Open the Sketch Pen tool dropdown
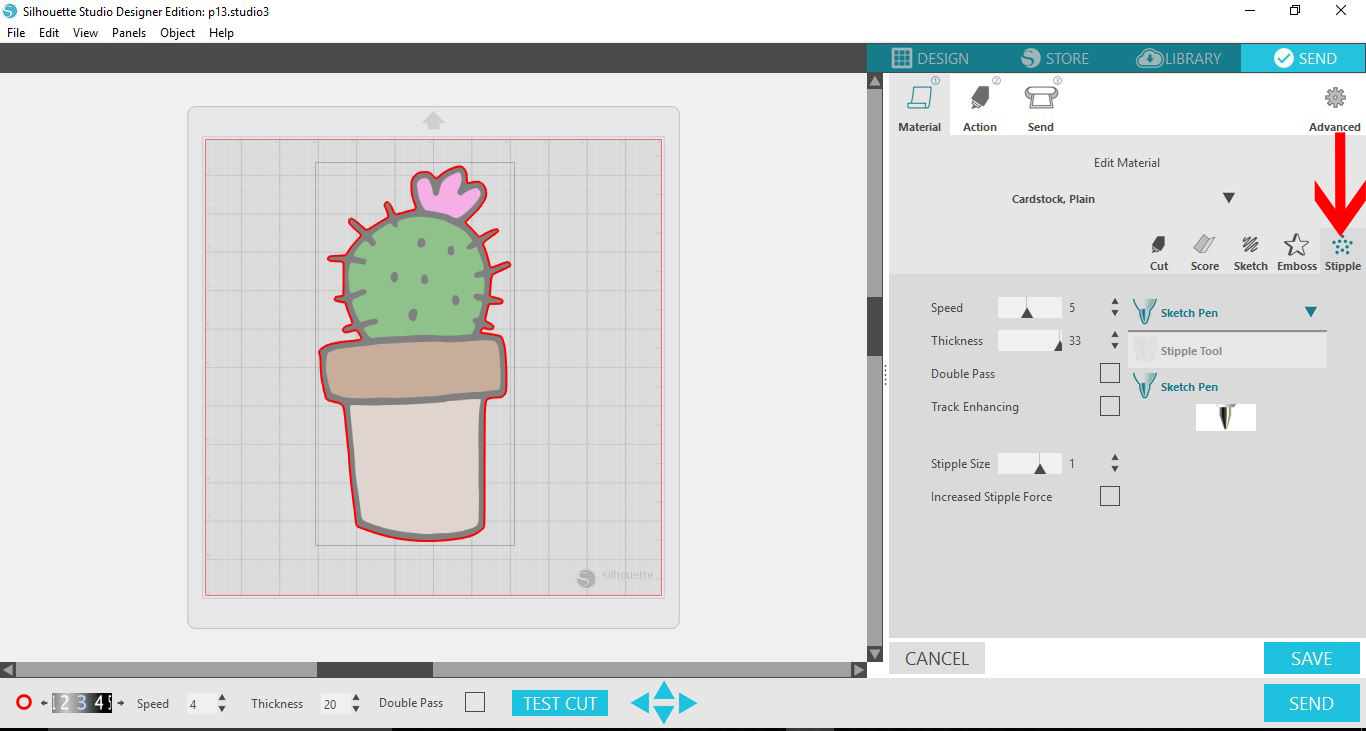 (1310, 313)
